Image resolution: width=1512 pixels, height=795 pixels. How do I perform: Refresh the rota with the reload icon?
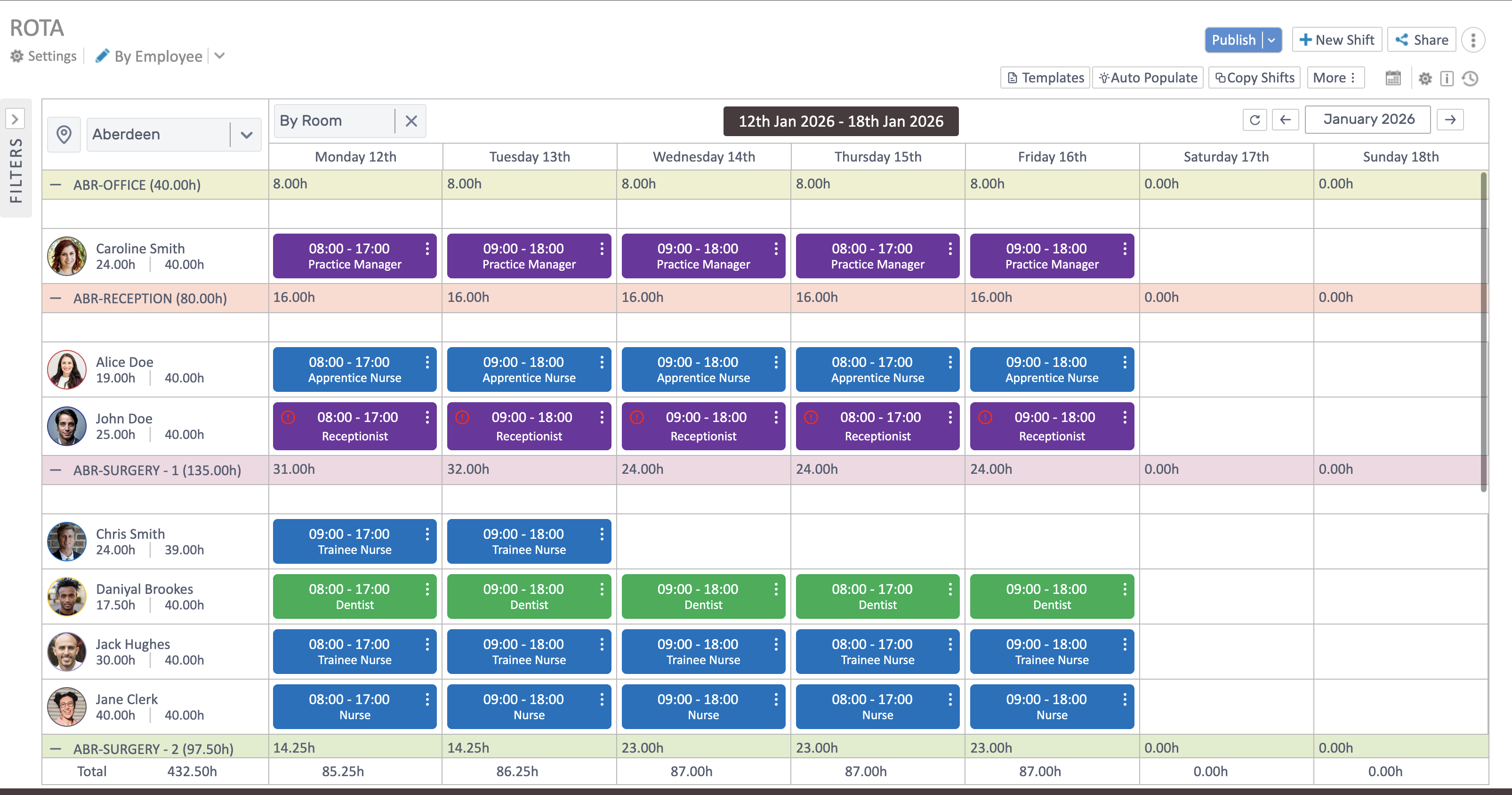click(1255, 120)
